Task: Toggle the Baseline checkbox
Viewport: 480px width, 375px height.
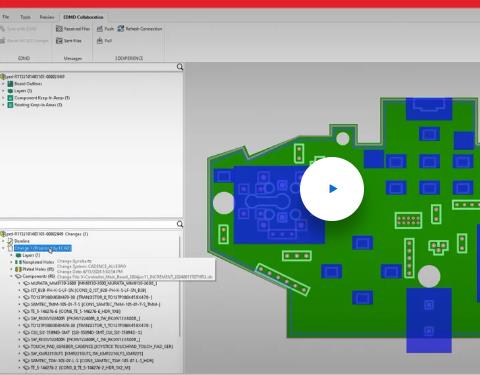Action: 10,241
